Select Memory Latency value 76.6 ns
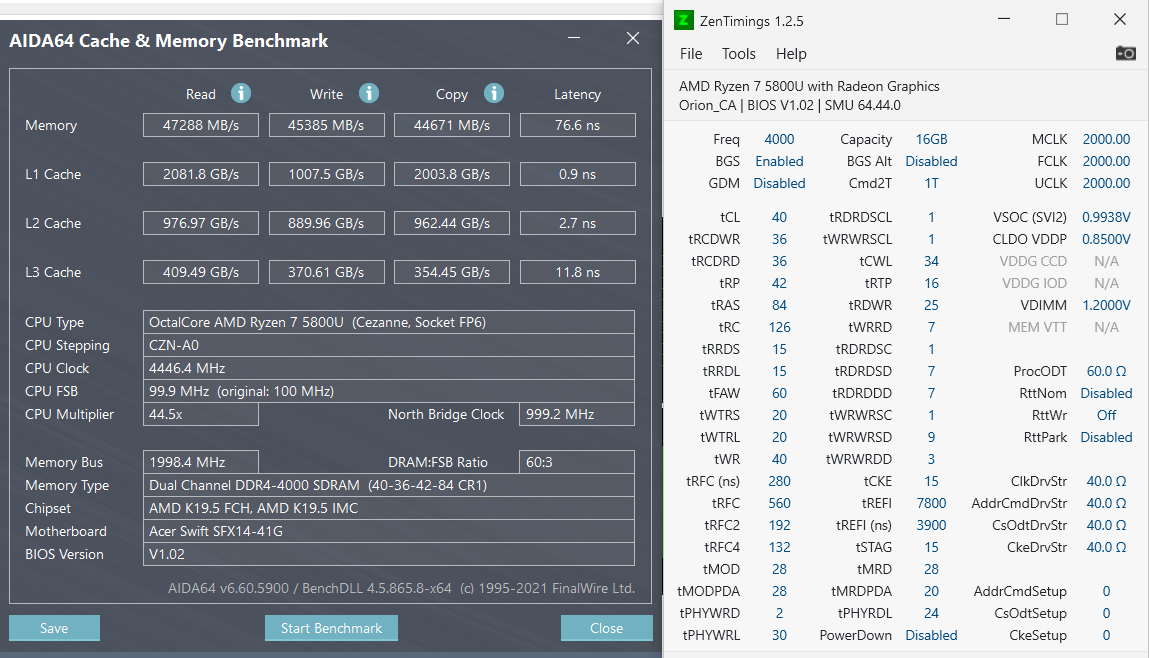 577,125
